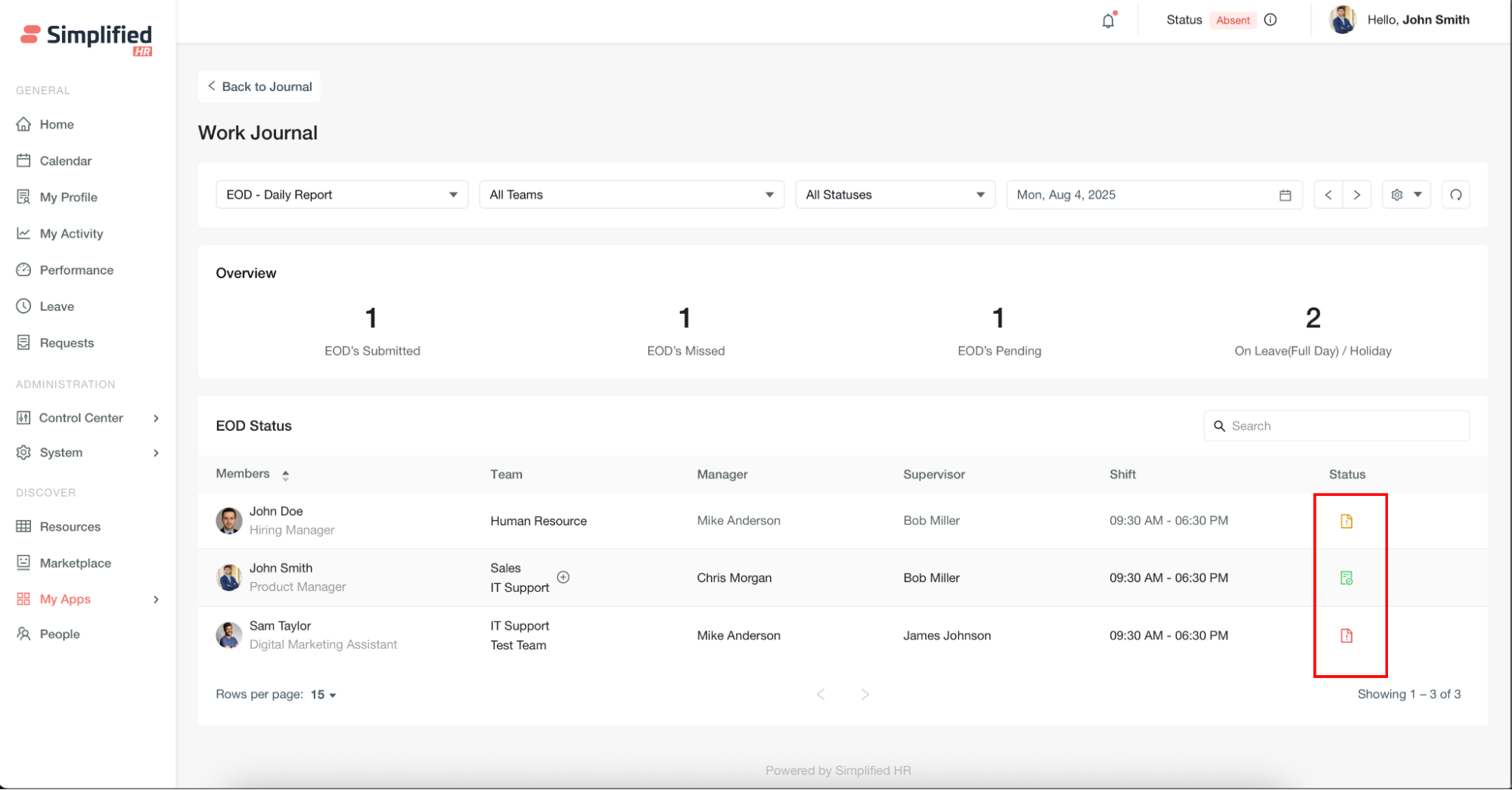Open the notifications bell
This screenshot has width=1512, height=790.
tap(1107, 20)
